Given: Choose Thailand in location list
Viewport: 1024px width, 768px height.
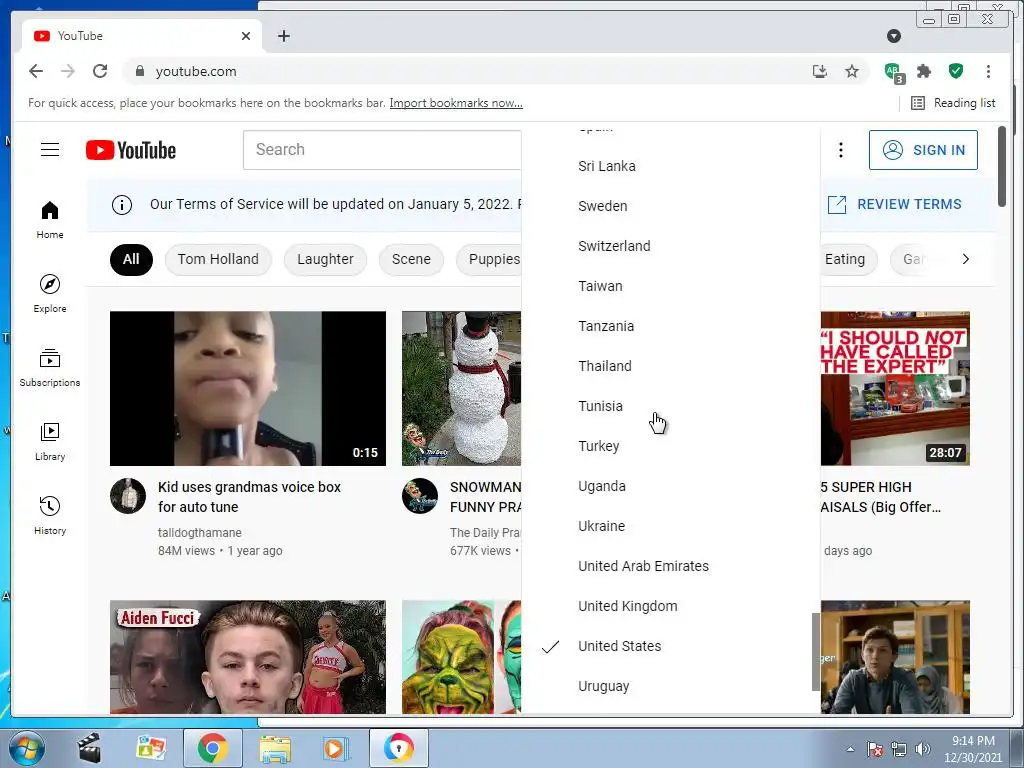Looking at the screenshot, I should [x=671, y=366].
